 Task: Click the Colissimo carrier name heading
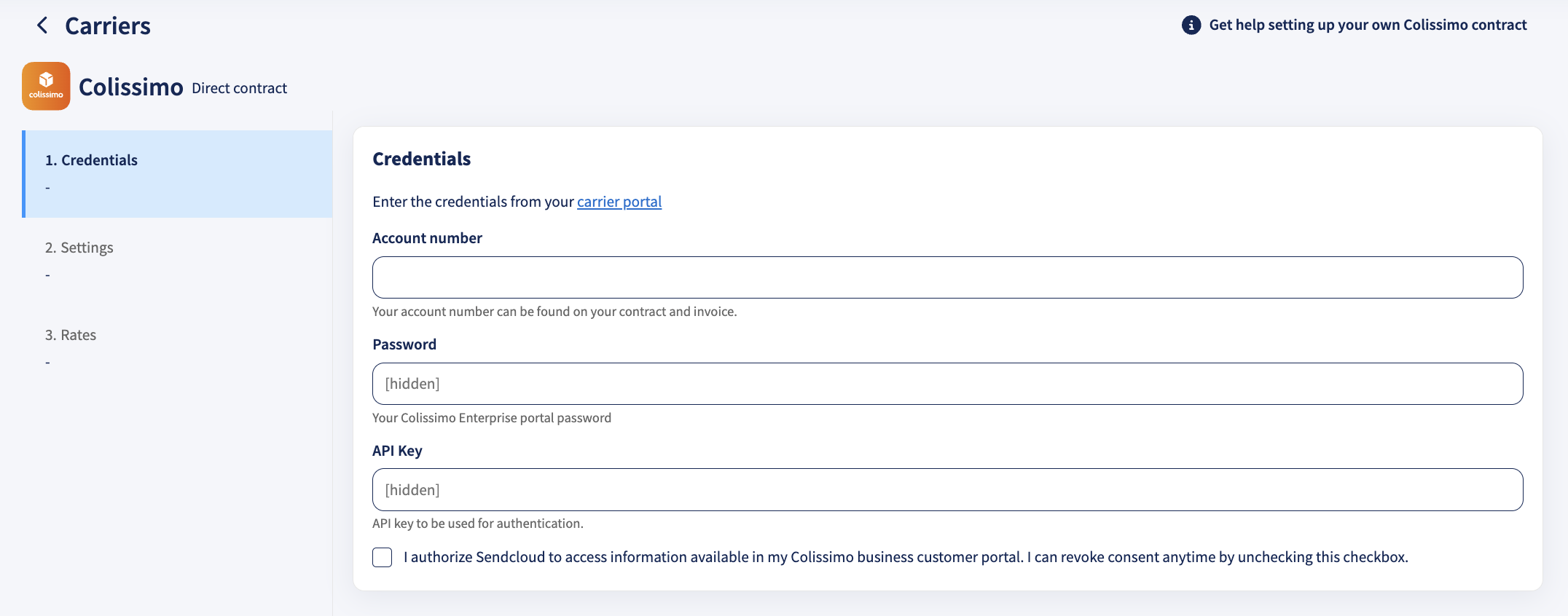coord(131,87)
